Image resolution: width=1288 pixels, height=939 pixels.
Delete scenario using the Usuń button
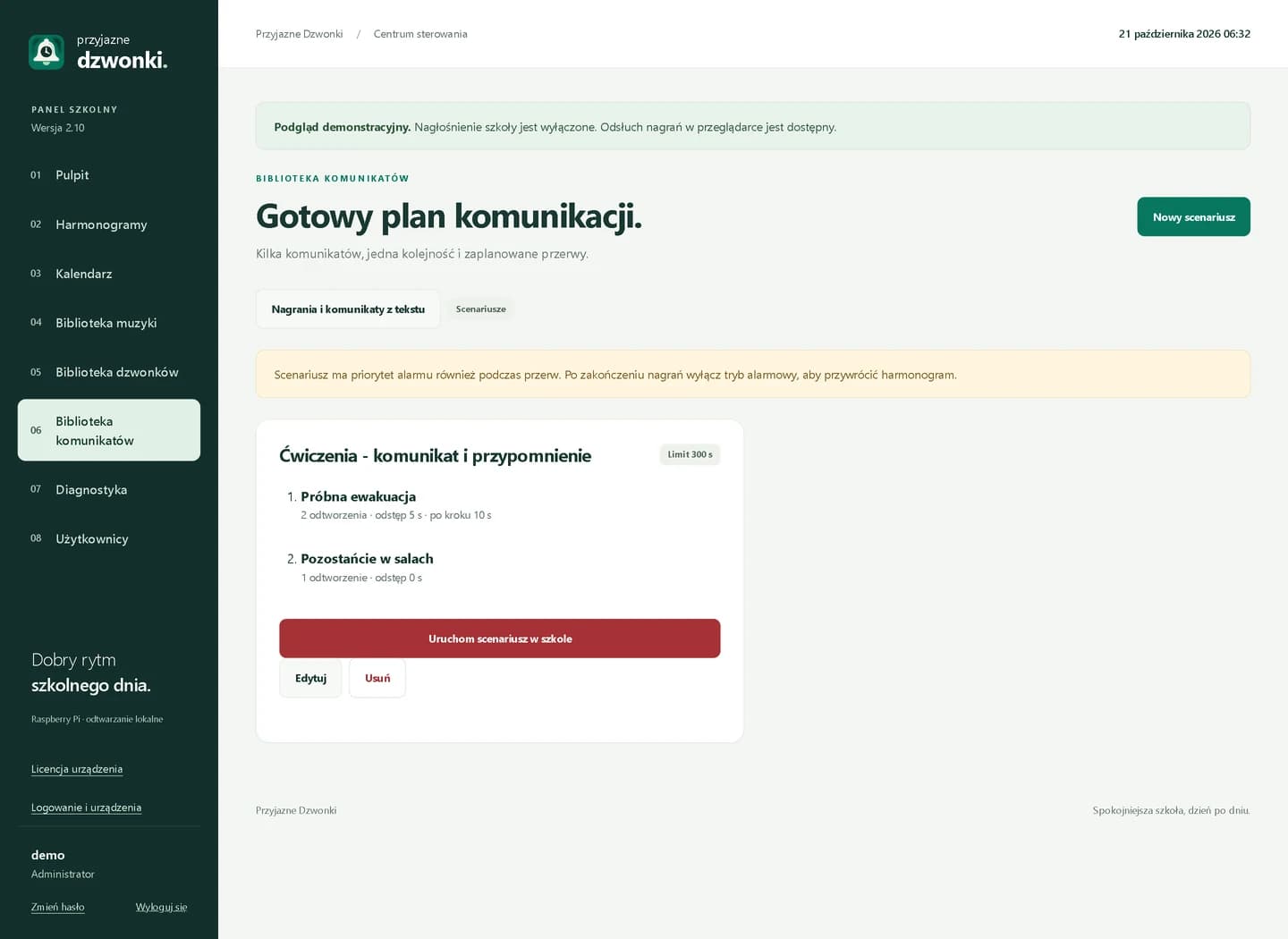(377, 678)
